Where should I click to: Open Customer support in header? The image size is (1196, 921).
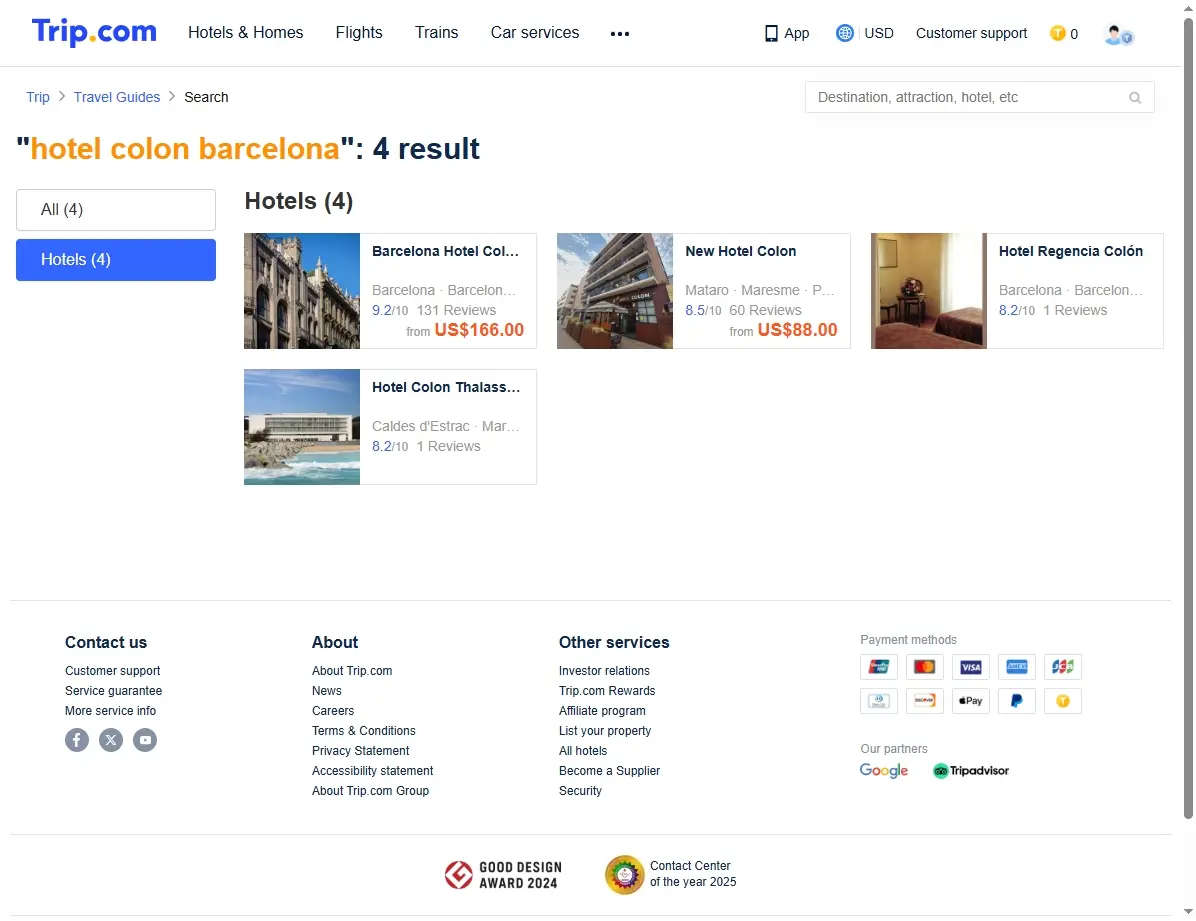tap(971, 34)
